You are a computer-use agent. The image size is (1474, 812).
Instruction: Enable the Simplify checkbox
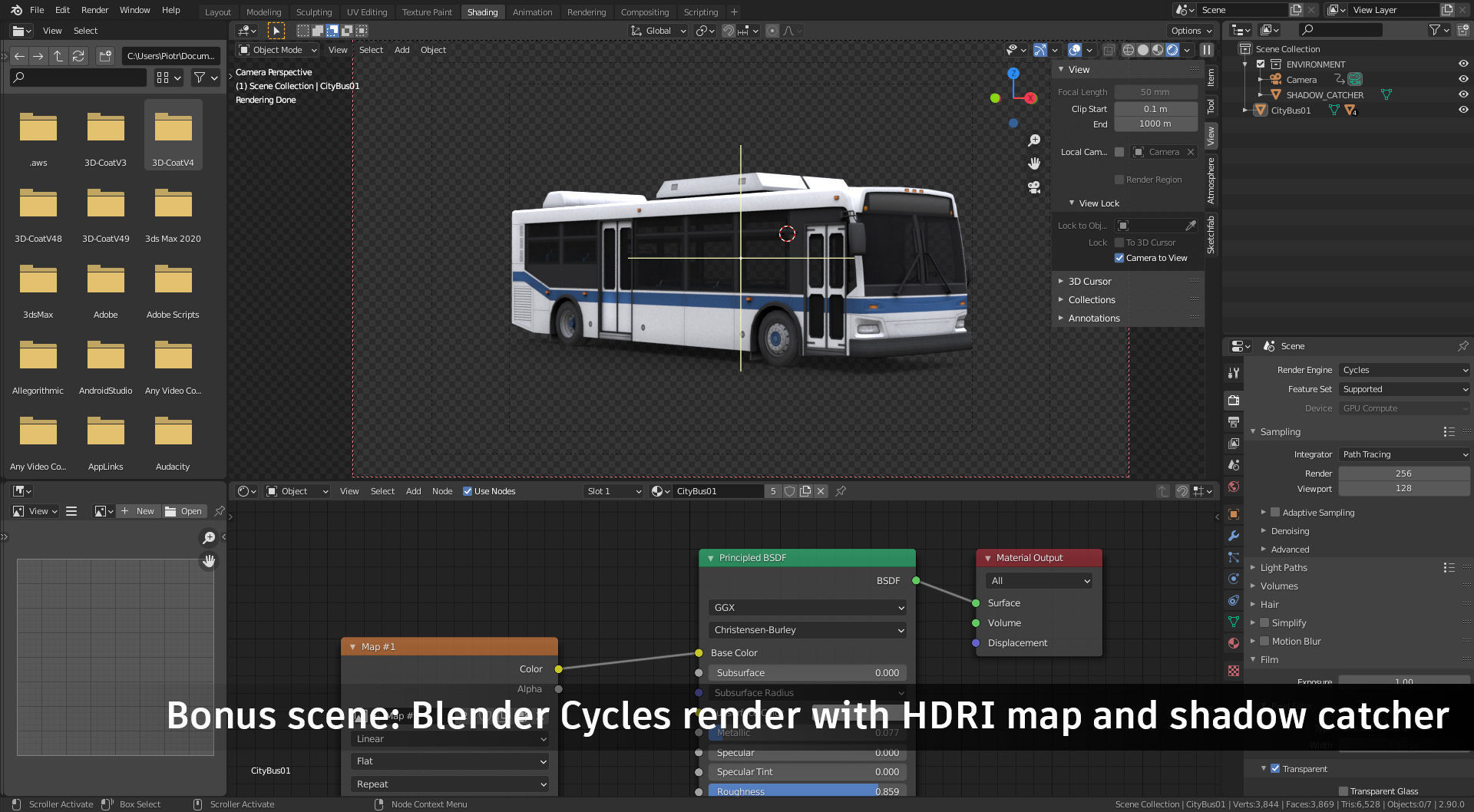pos(1264,623)
